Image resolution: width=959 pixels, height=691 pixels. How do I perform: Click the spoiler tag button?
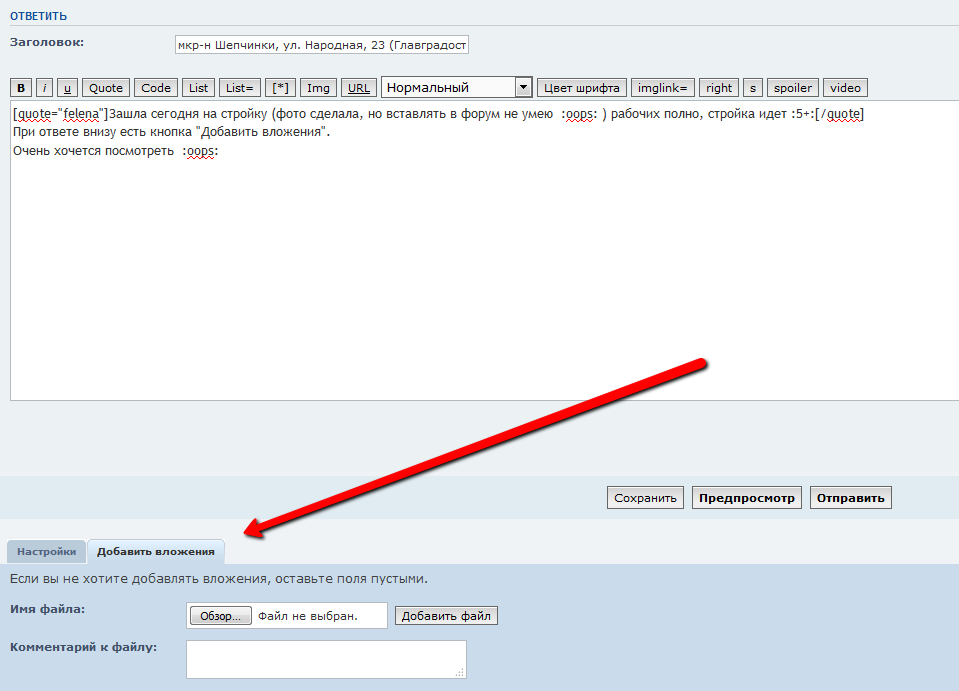tap(793, 88)
